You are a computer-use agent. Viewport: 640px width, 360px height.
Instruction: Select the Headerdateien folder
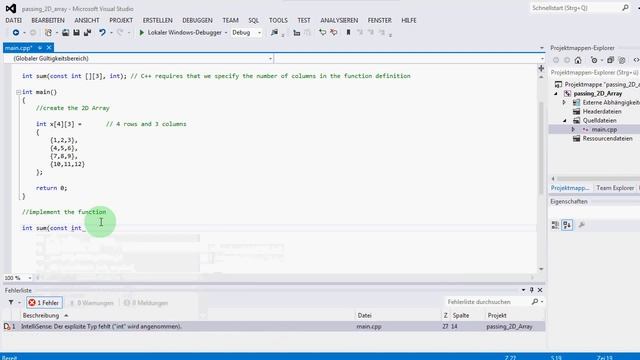[602, 111]
